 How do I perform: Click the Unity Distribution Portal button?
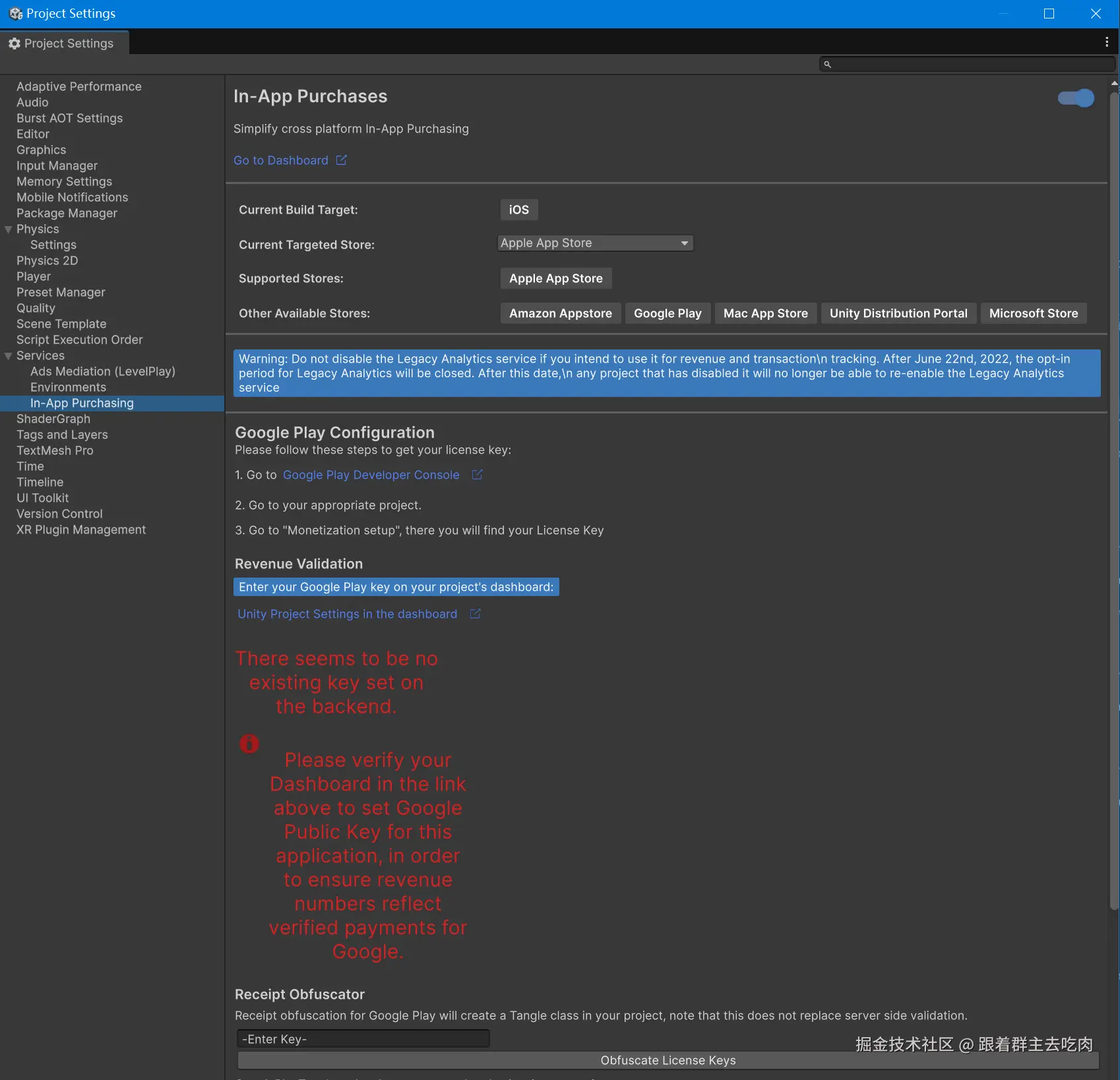pyautogui.click(x=898, y=313)
